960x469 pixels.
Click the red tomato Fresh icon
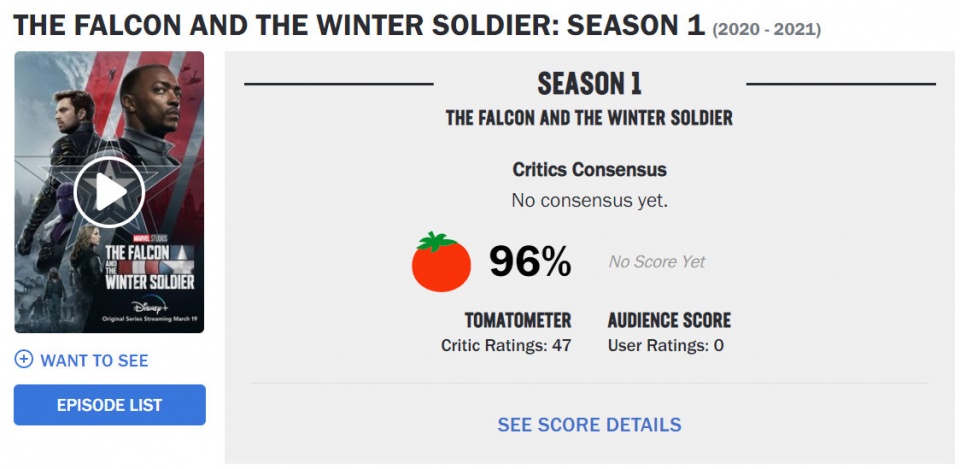tap(441, 262)
